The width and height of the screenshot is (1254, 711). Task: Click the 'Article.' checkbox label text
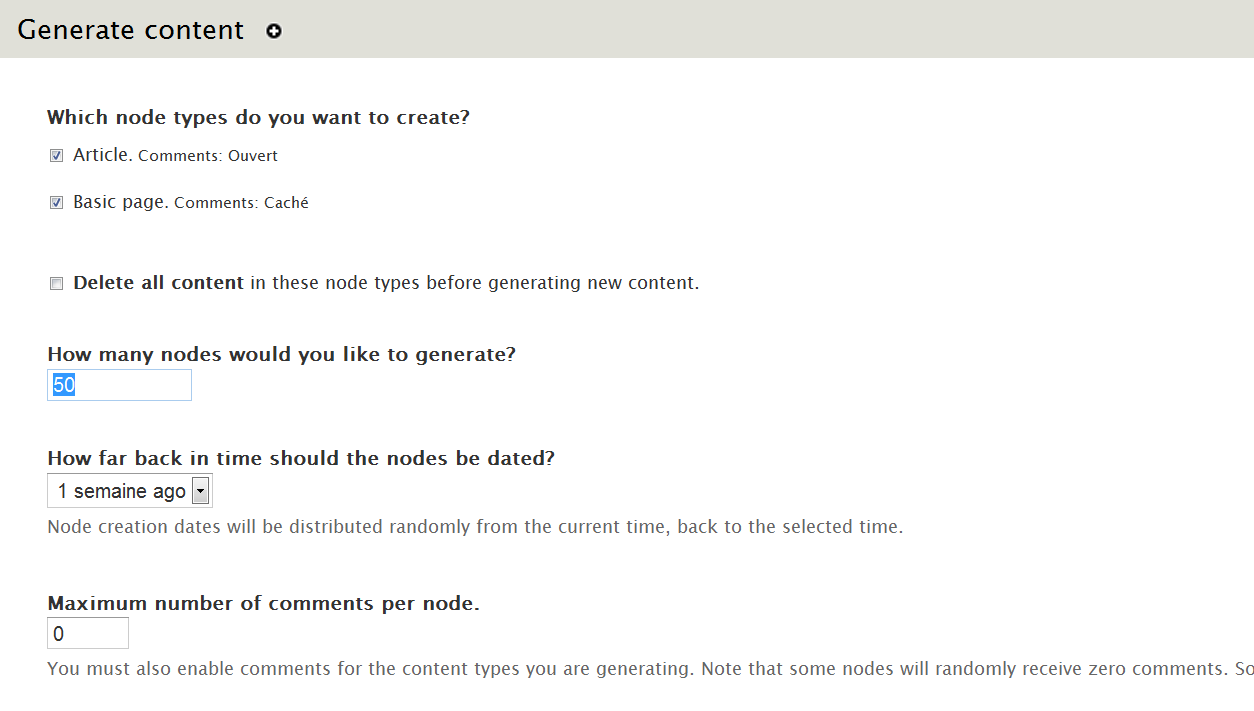coord(102,155)
